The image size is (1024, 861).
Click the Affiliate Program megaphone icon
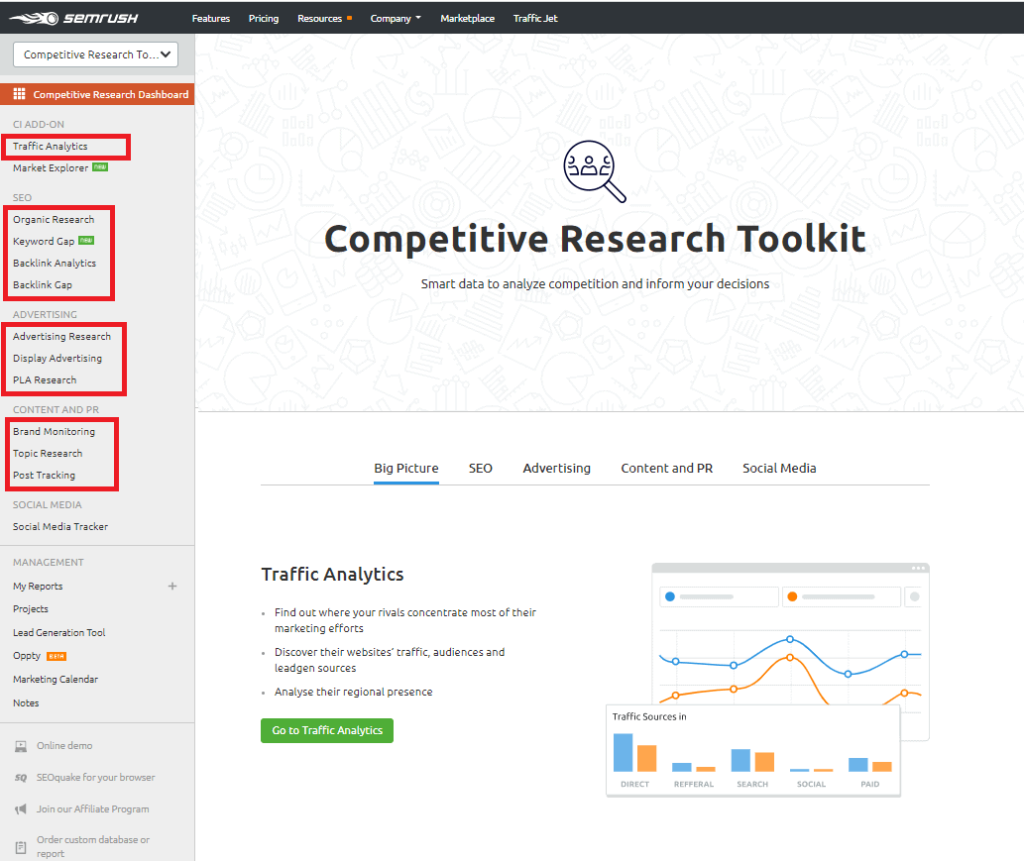pos(21,809)
